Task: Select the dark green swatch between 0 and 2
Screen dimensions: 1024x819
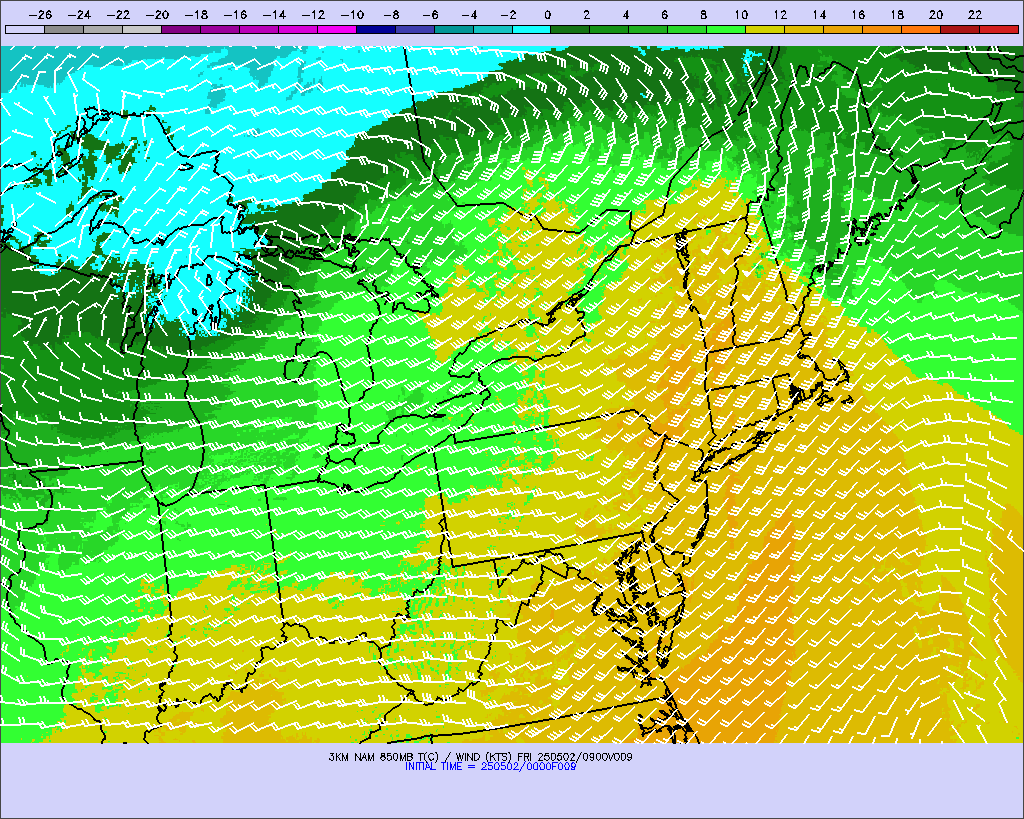Action: point(570,29)
